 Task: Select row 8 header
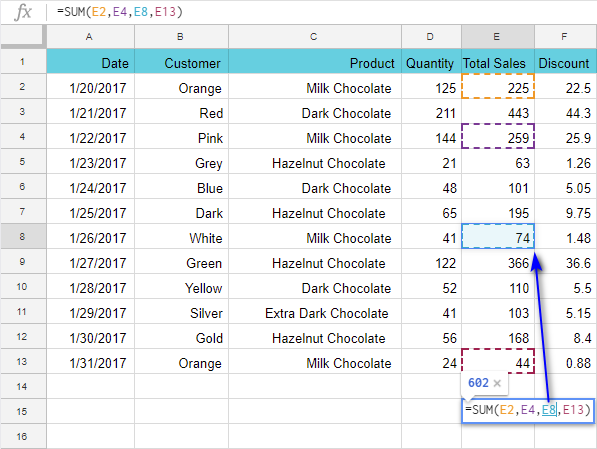tap(23, 236)
